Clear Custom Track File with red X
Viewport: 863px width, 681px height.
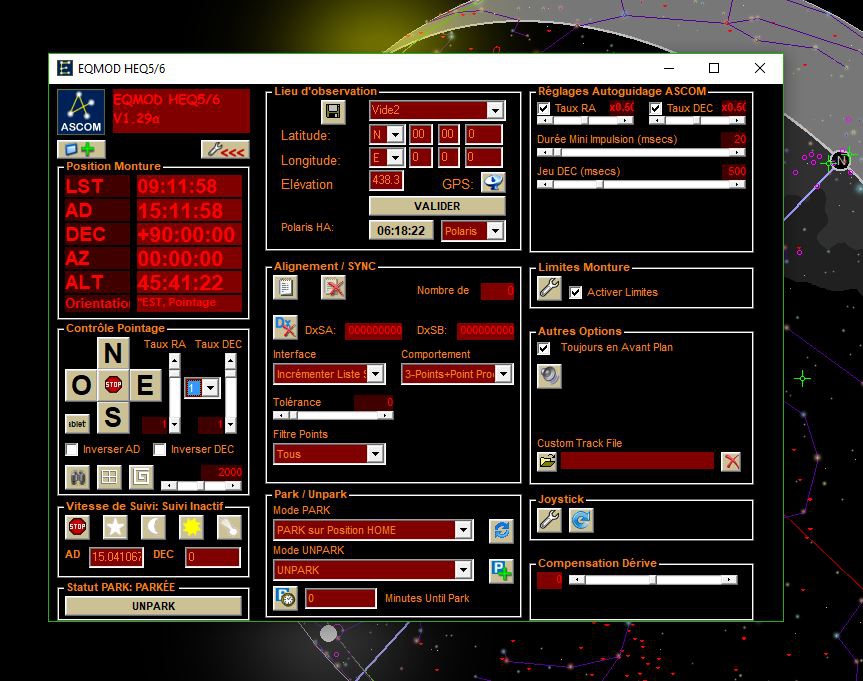(731, 461)
